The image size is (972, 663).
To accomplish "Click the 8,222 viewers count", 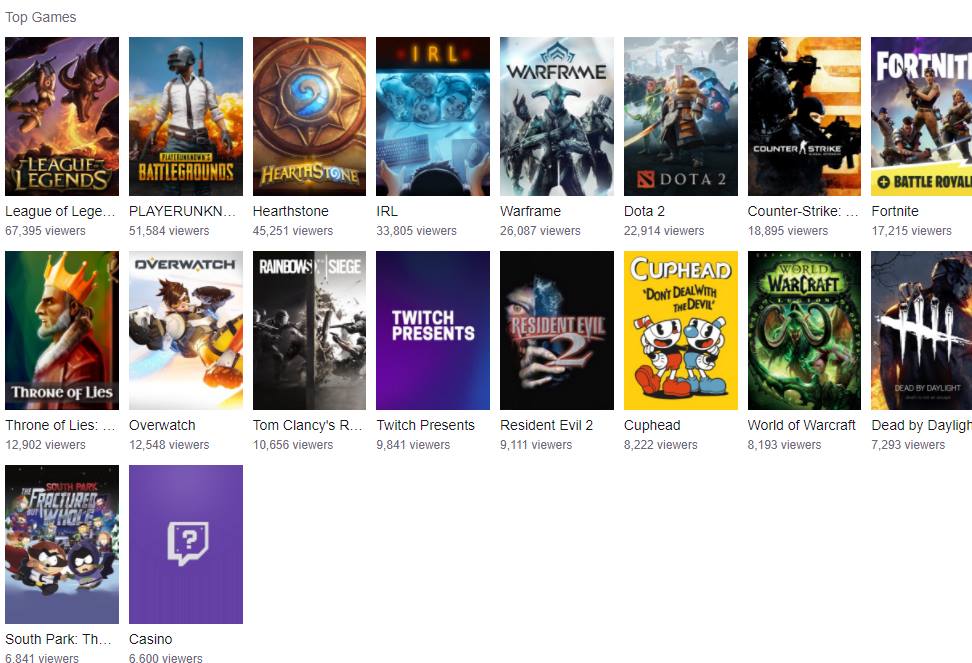I will coord(661,445).
